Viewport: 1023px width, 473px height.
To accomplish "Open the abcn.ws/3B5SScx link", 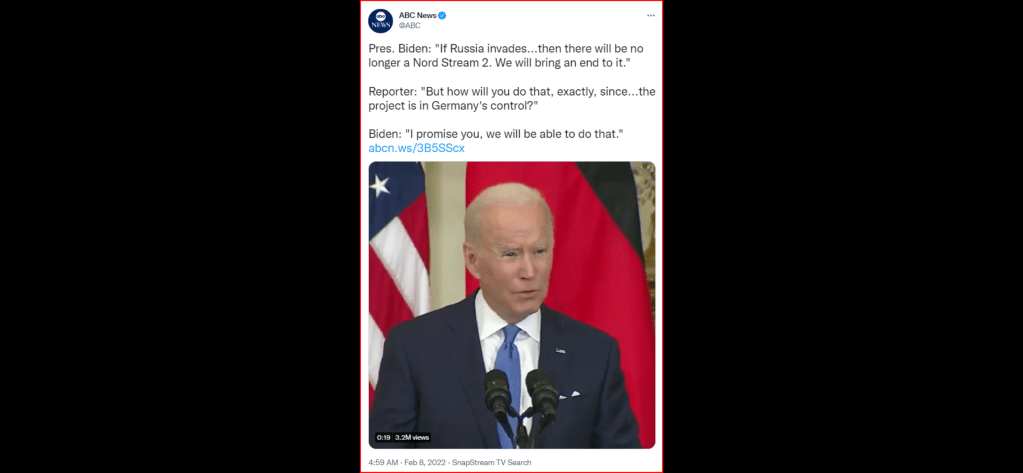I will (x=416, y=148).
